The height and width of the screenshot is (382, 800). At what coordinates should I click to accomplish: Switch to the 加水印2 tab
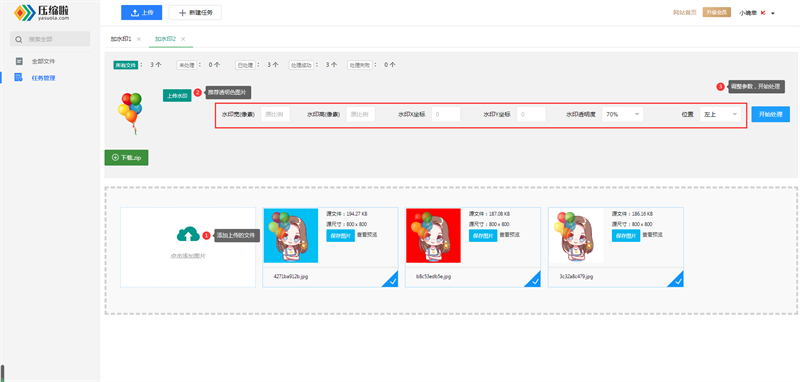pyautogui.click(x=165, y=39)
